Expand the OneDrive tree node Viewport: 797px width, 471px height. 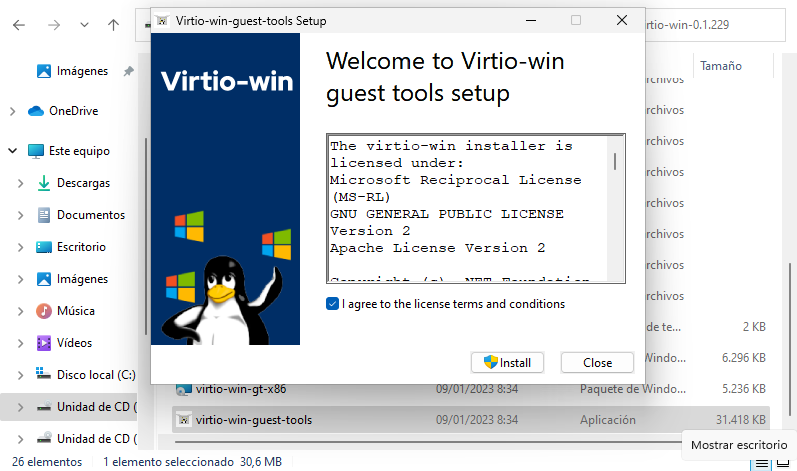(x=12, y=111)
